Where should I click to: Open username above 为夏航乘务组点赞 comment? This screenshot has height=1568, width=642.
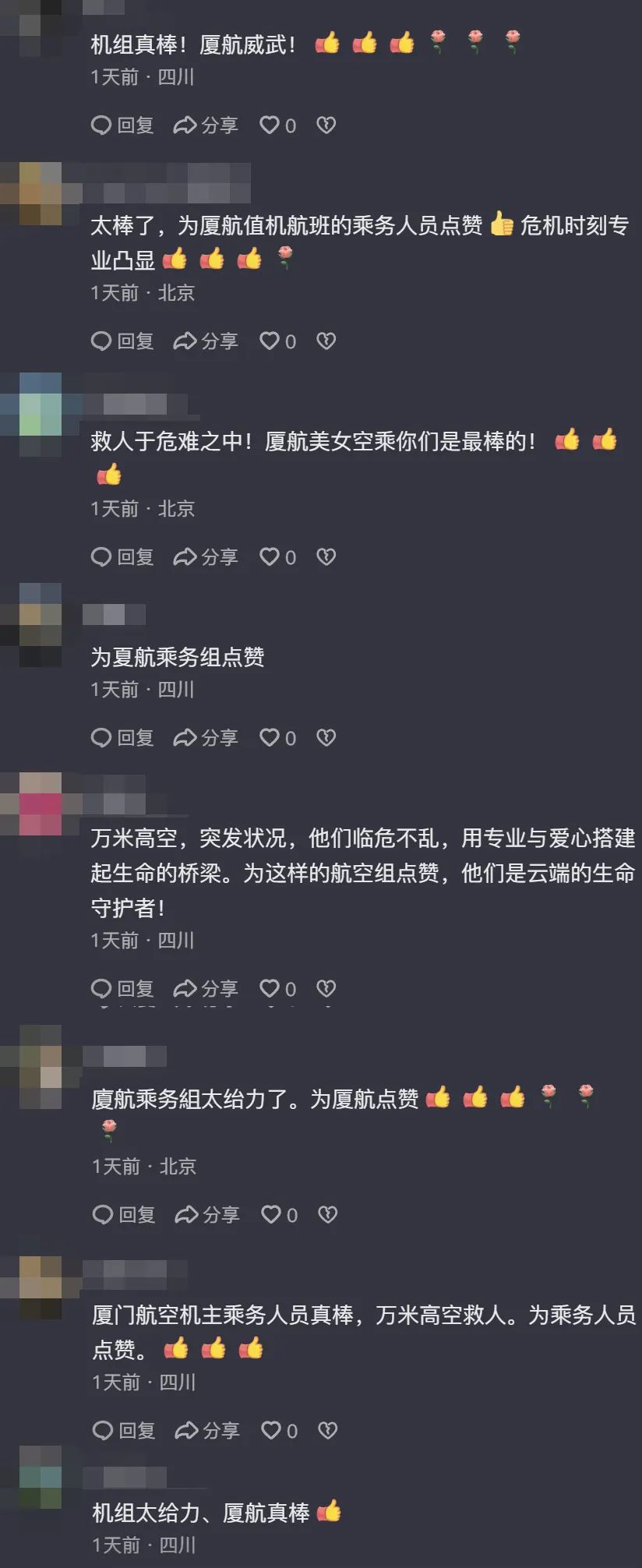click(x=114, y=614)
